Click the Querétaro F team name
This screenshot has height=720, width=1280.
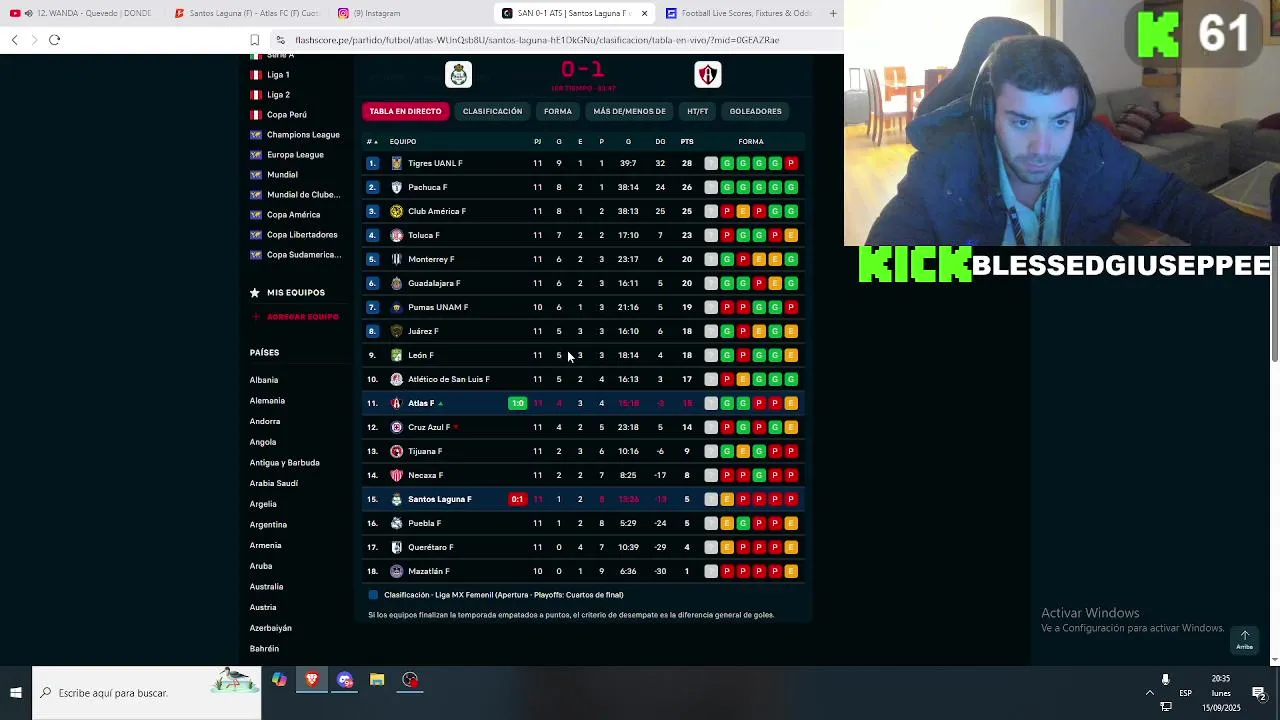click(x=431, y=547)
